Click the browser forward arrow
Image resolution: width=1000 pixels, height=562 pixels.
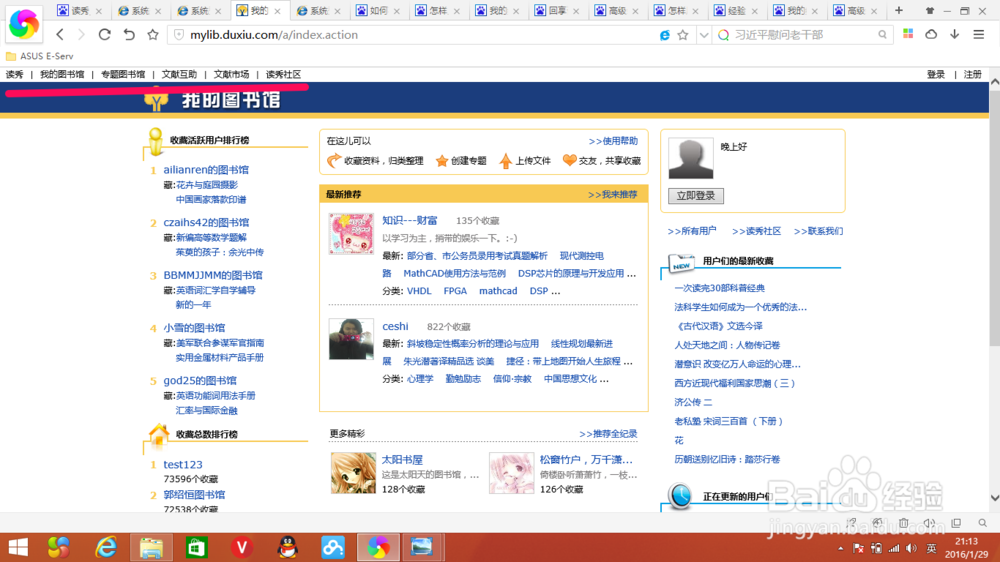81,34
